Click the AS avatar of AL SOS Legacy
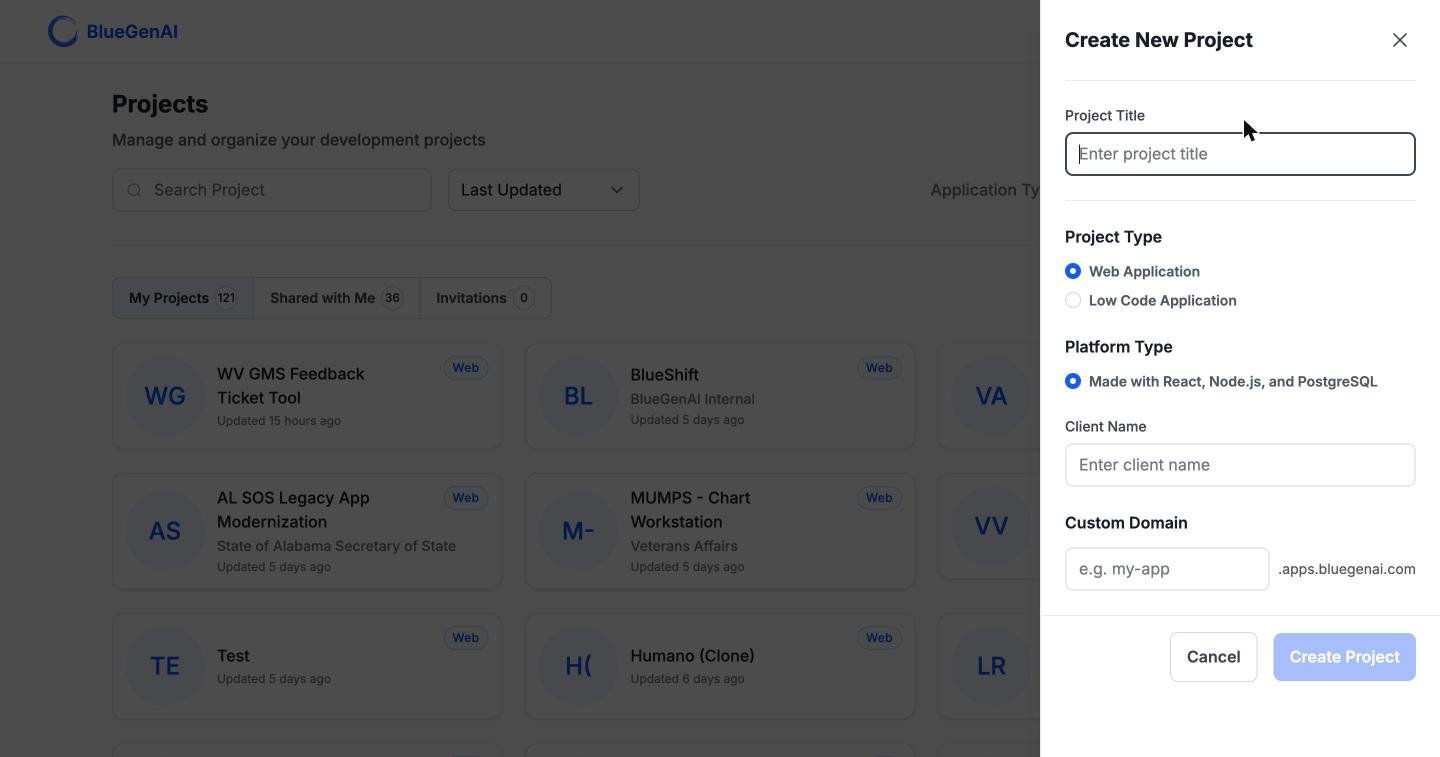The width and height of the screenshot is (1440, 757). 165,531
